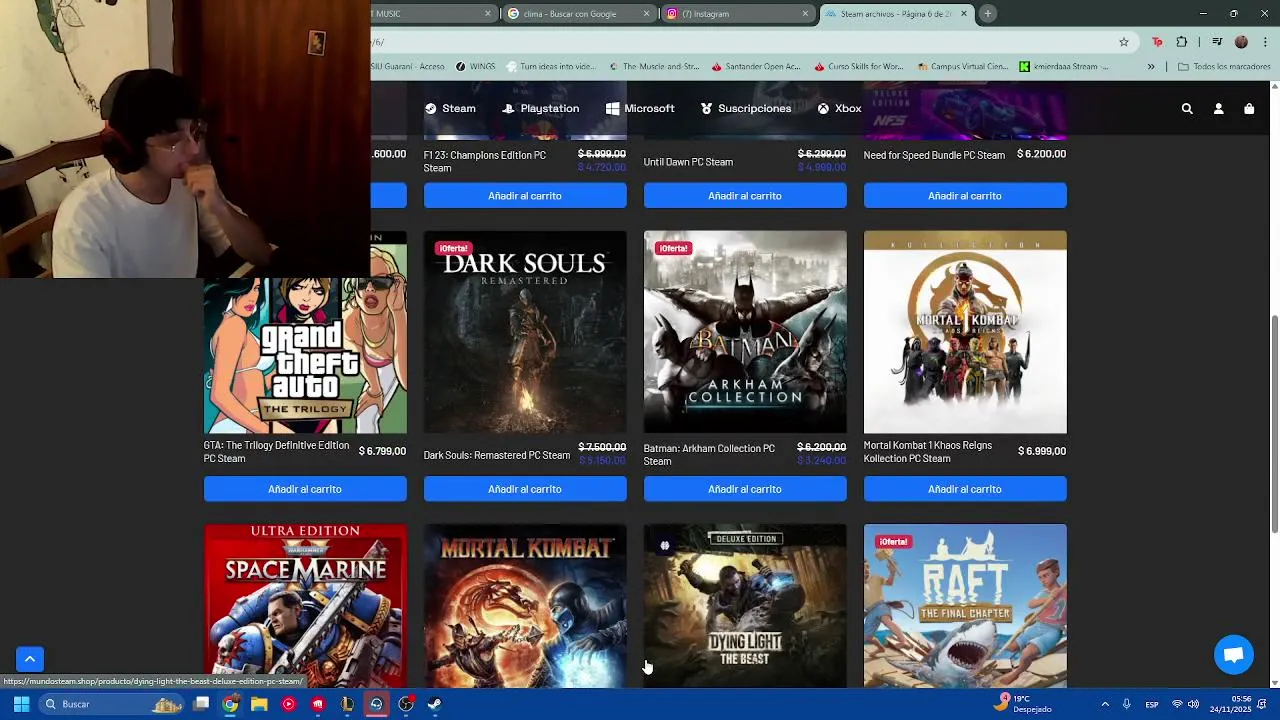This screenshot has height=720, width=1280.
Task: Open Steam from the taskbar
Action: click(x=434, y=704)
